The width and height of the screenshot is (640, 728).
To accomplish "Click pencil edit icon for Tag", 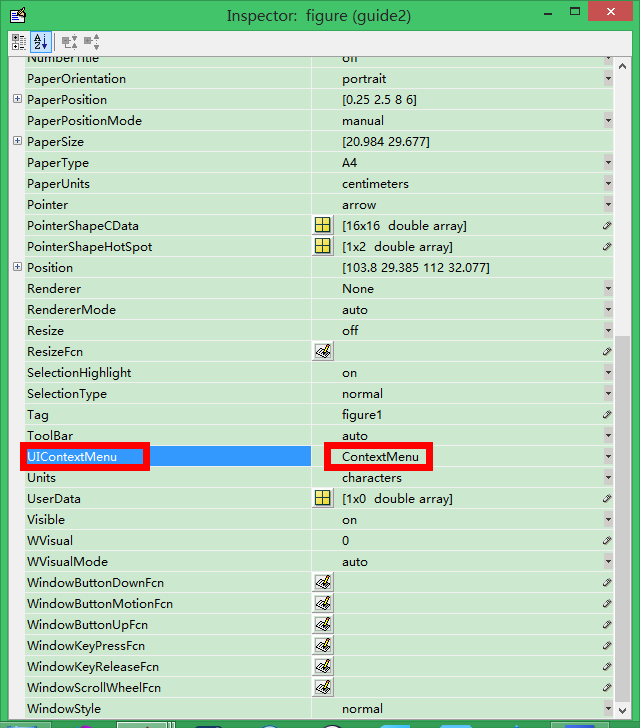I will 607,415.
